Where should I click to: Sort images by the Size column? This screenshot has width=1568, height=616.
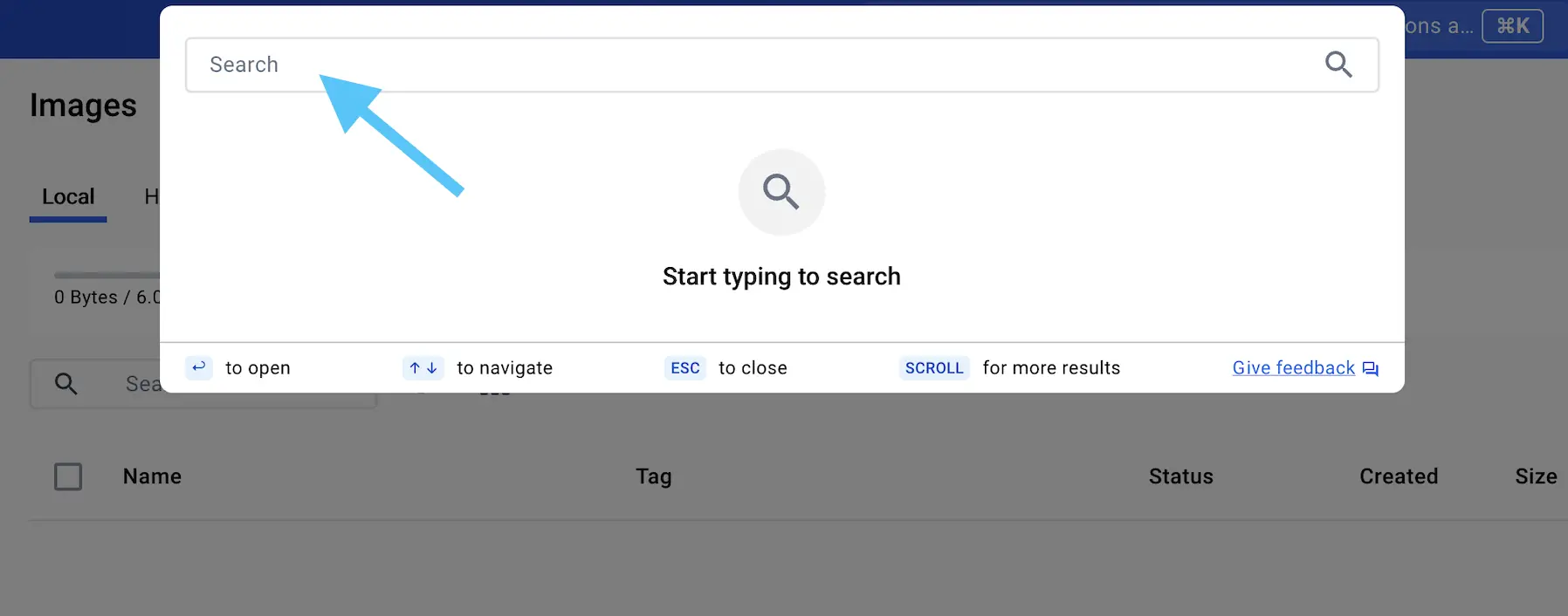pyautogui.click(x=1537, y=476)
